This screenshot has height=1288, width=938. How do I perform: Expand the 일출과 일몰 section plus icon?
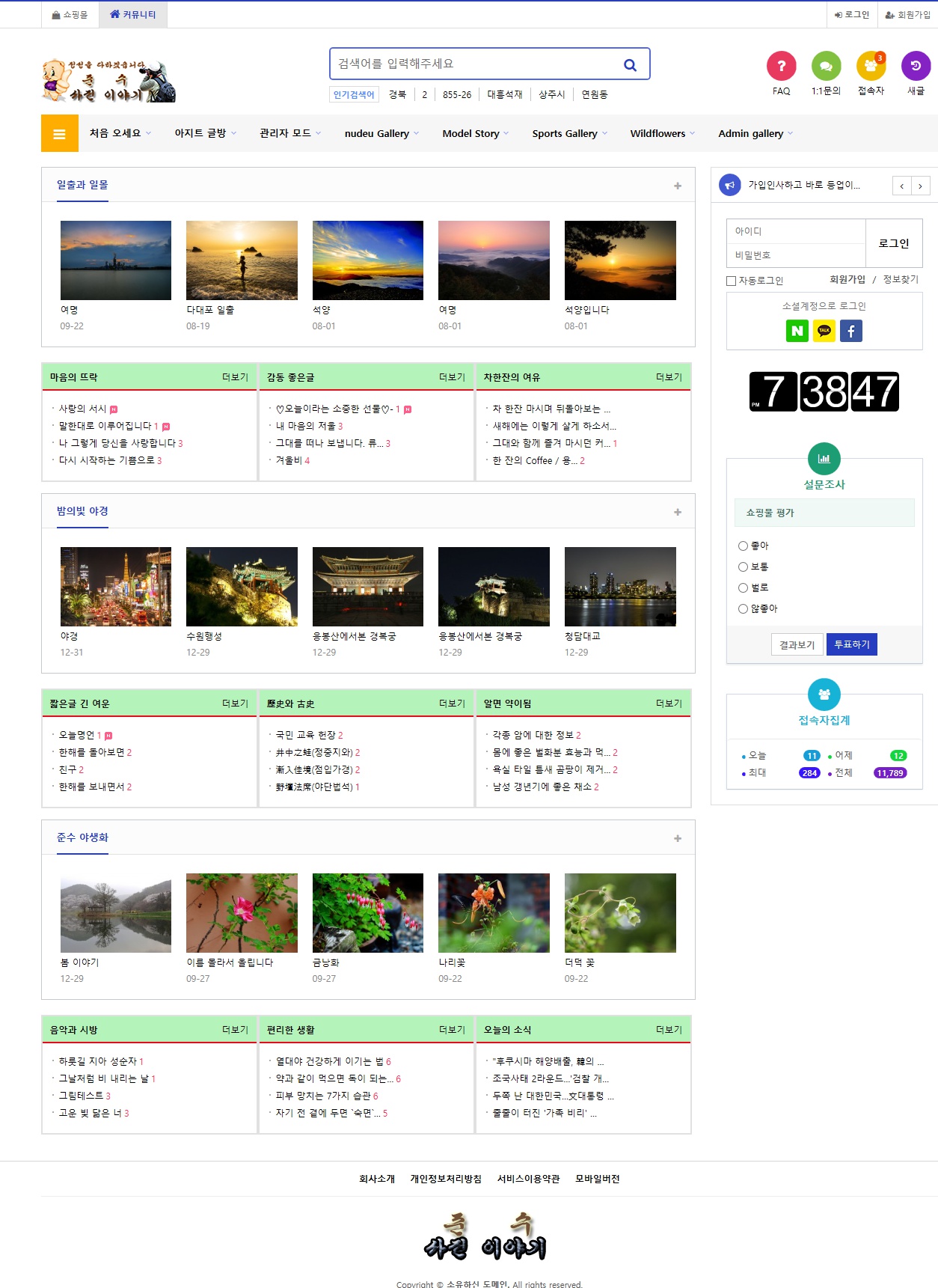[678, 186]
